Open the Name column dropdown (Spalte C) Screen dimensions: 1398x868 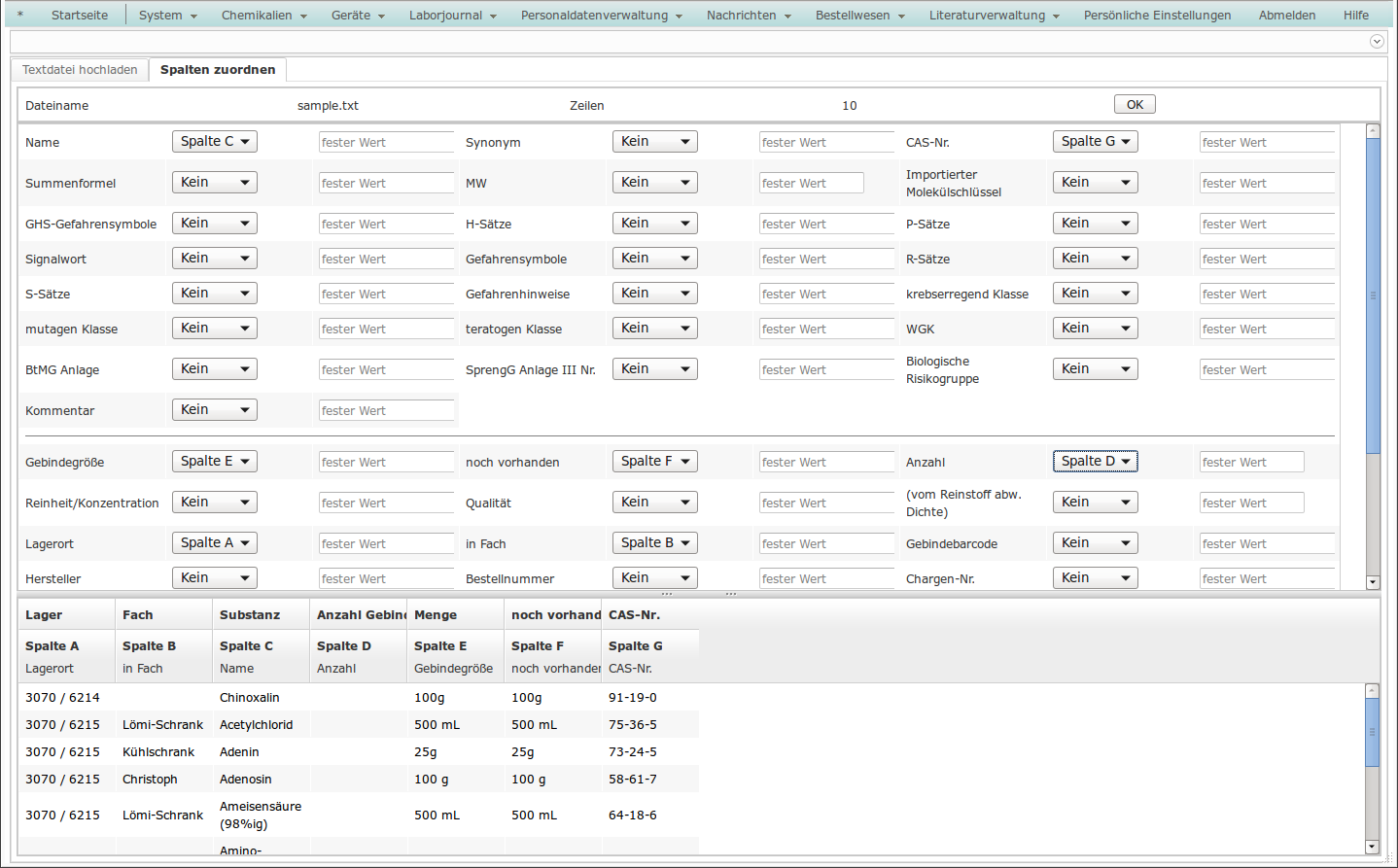(x=215, y=142)
